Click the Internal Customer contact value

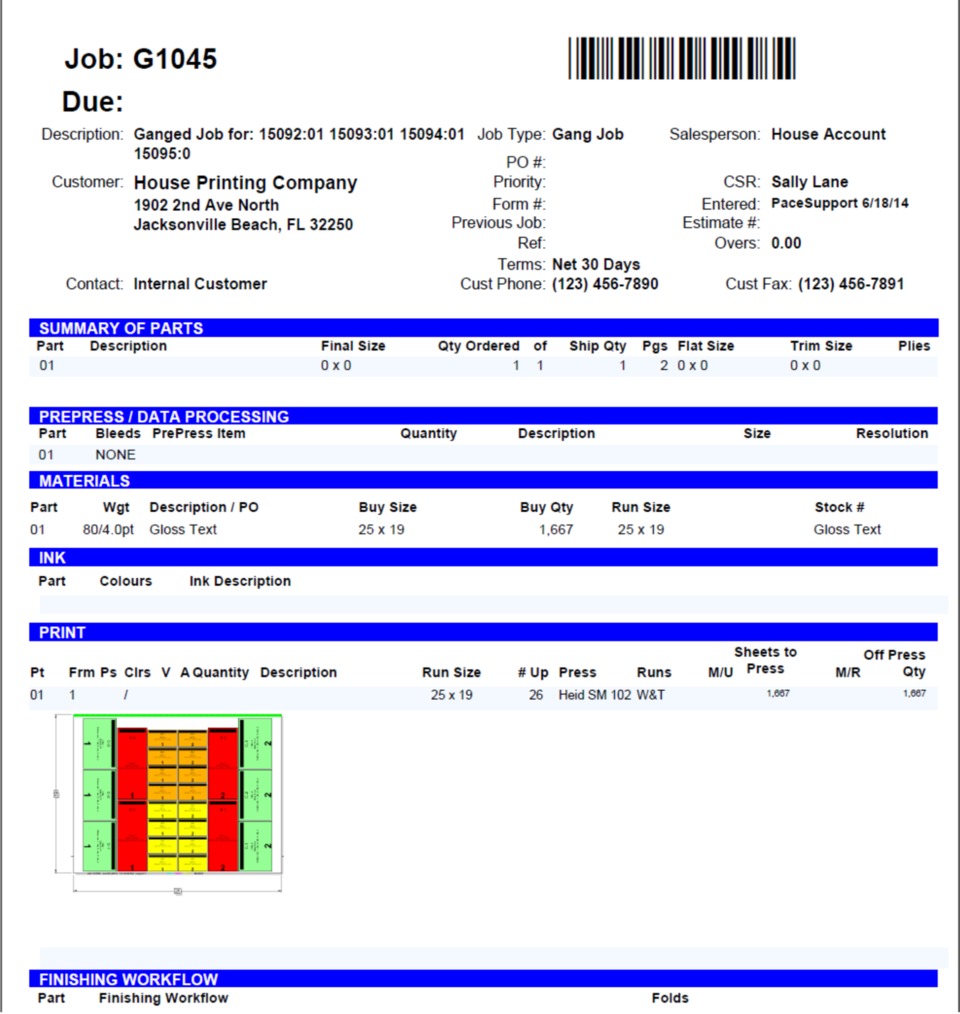click(x=200, y=284)
